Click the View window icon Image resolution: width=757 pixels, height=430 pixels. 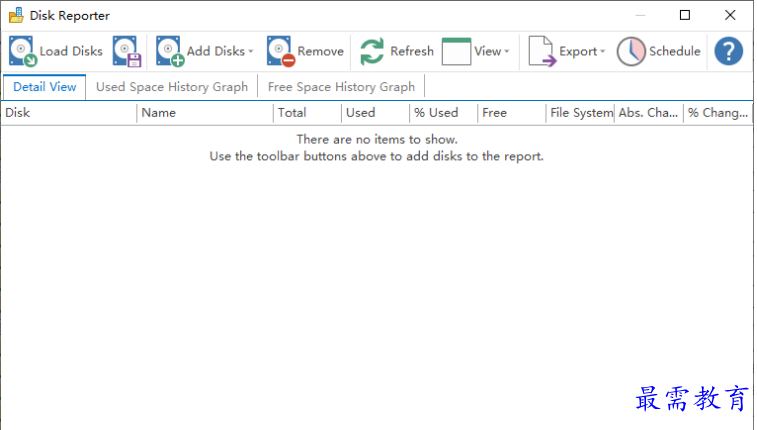click(456, 51)
